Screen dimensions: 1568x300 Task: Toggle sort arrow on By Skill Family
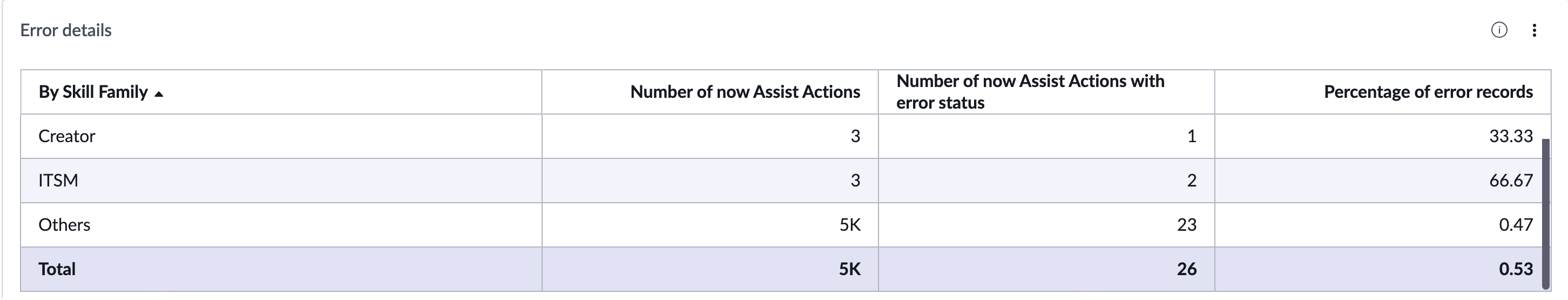pyautogui.click(x=159, y=94)
